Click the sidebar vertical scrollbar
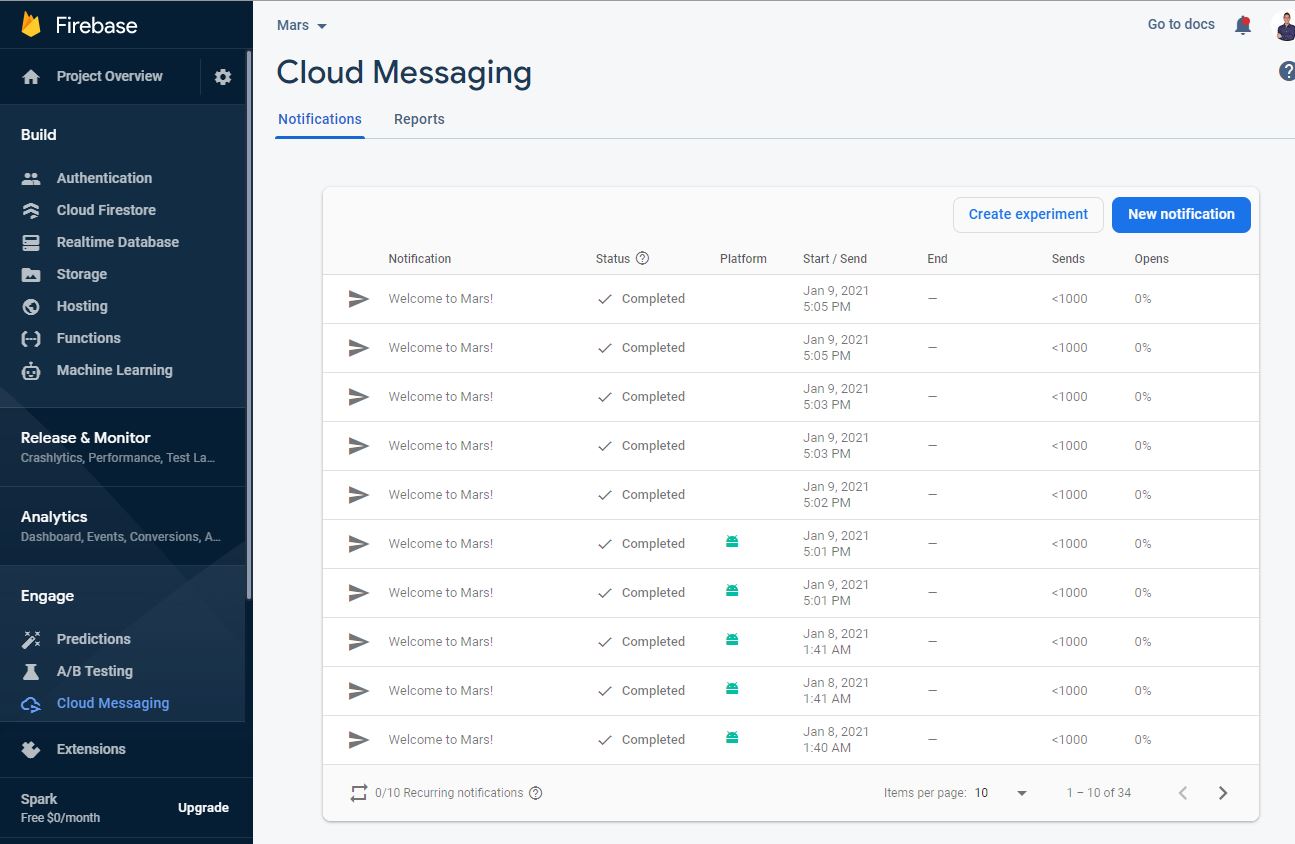The height and width of the screenshot is (844, 1295). click(x=249, y=325)
